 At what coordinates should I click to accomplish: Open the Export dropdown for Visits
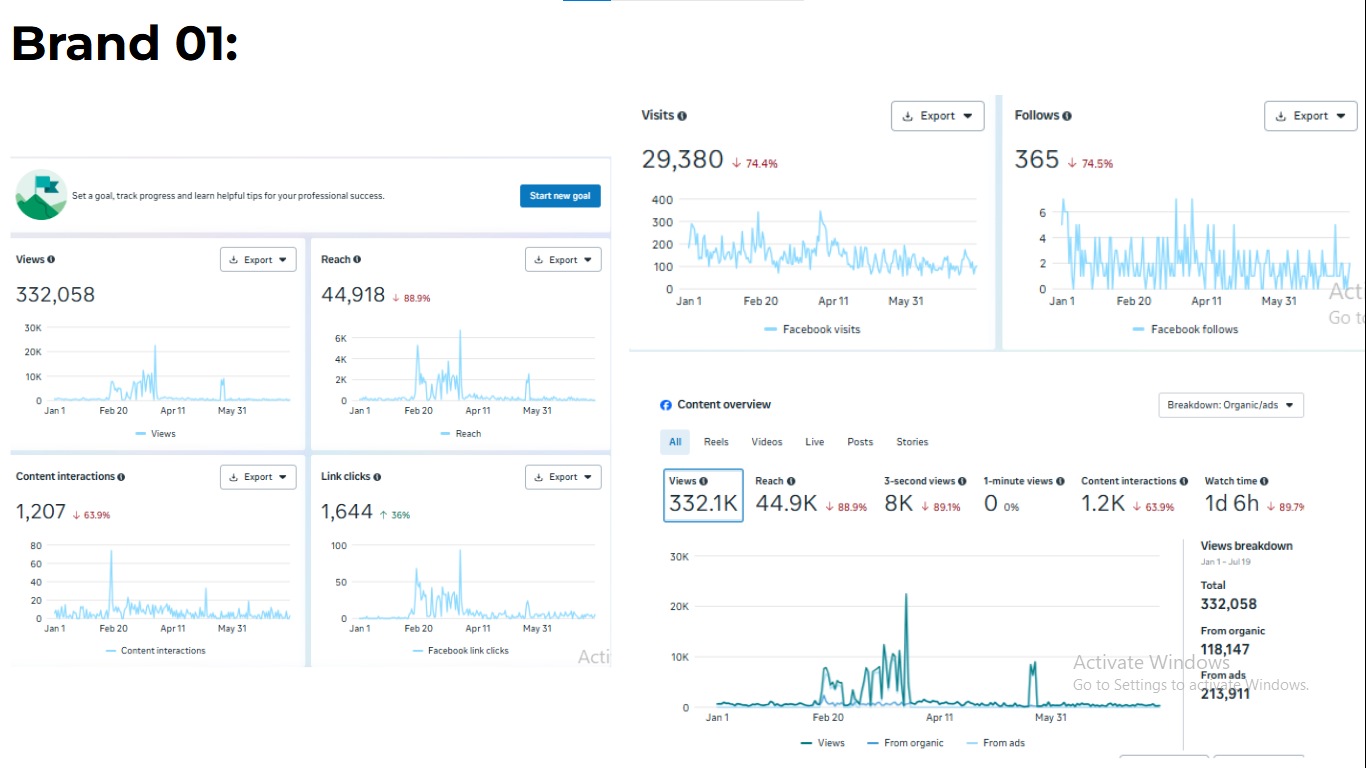(937, 116)
